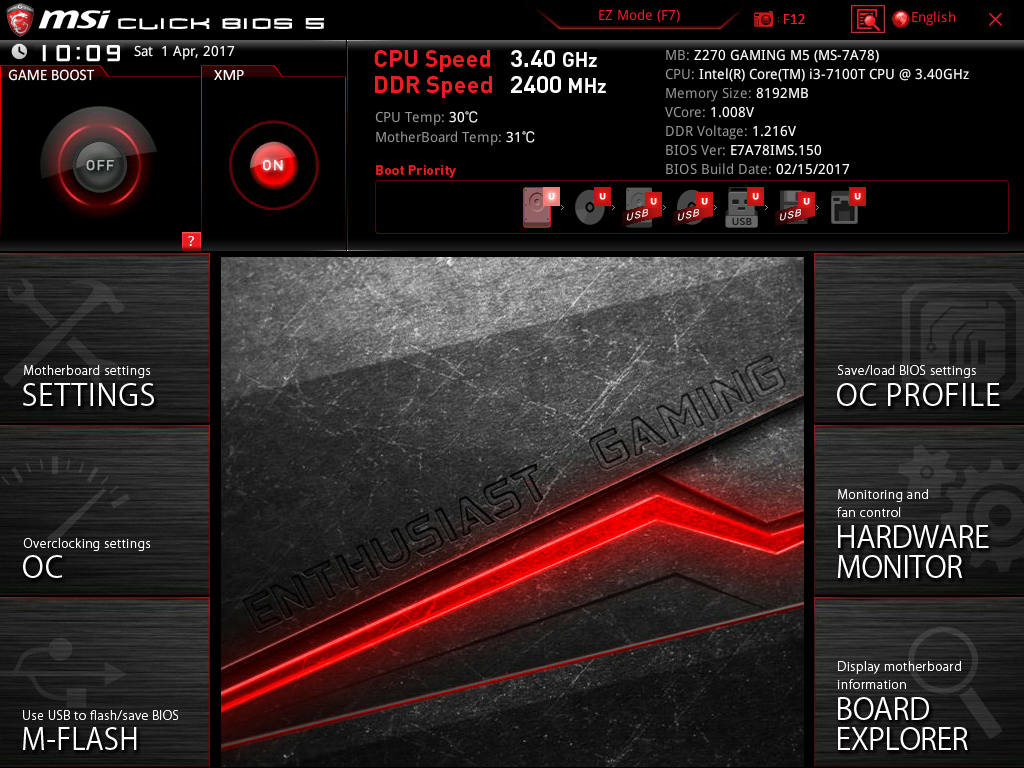1024x768 pixels.
Task: Open M-FLASH to flash BIOS via USB
Action: (104, 682)
